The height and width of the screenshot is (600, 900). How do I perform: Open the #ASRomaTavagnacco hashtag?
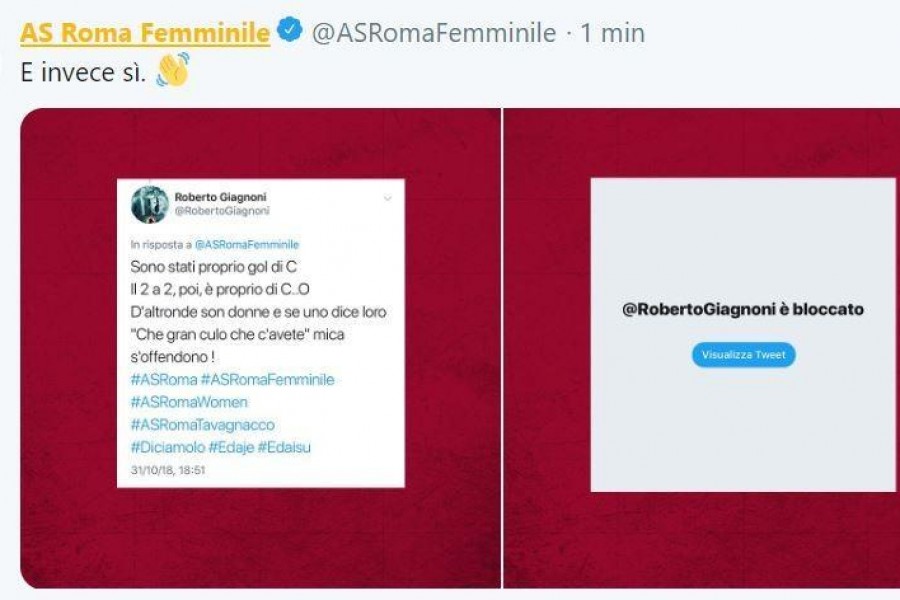tap(203, 425)
